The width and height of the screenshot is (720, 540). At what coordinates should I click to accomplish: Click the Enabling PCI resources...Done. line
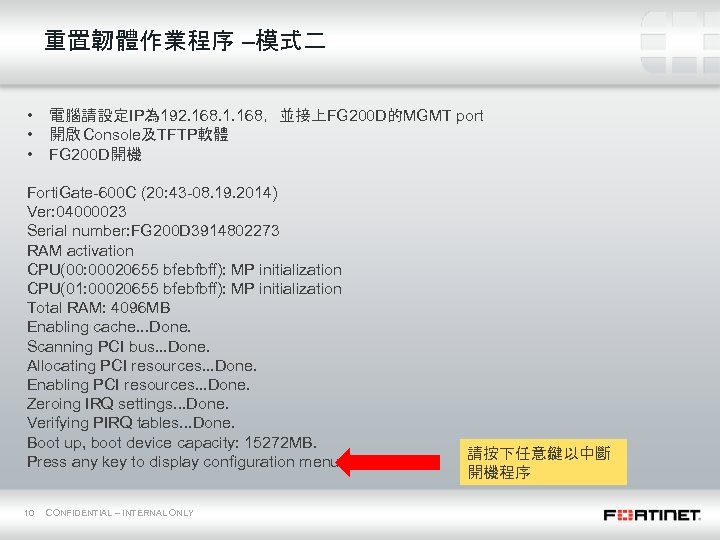coord(138,384)
